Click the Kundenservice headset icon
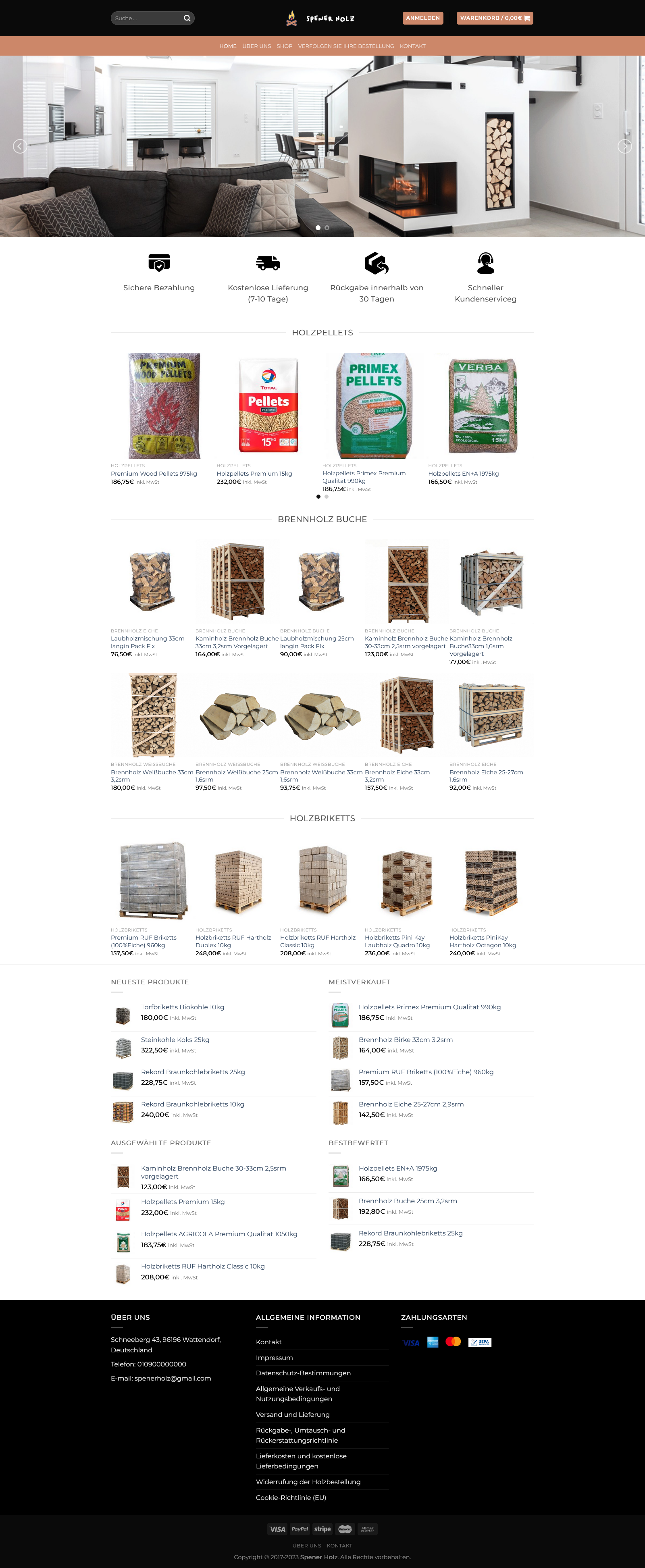 tap(486, 263)
